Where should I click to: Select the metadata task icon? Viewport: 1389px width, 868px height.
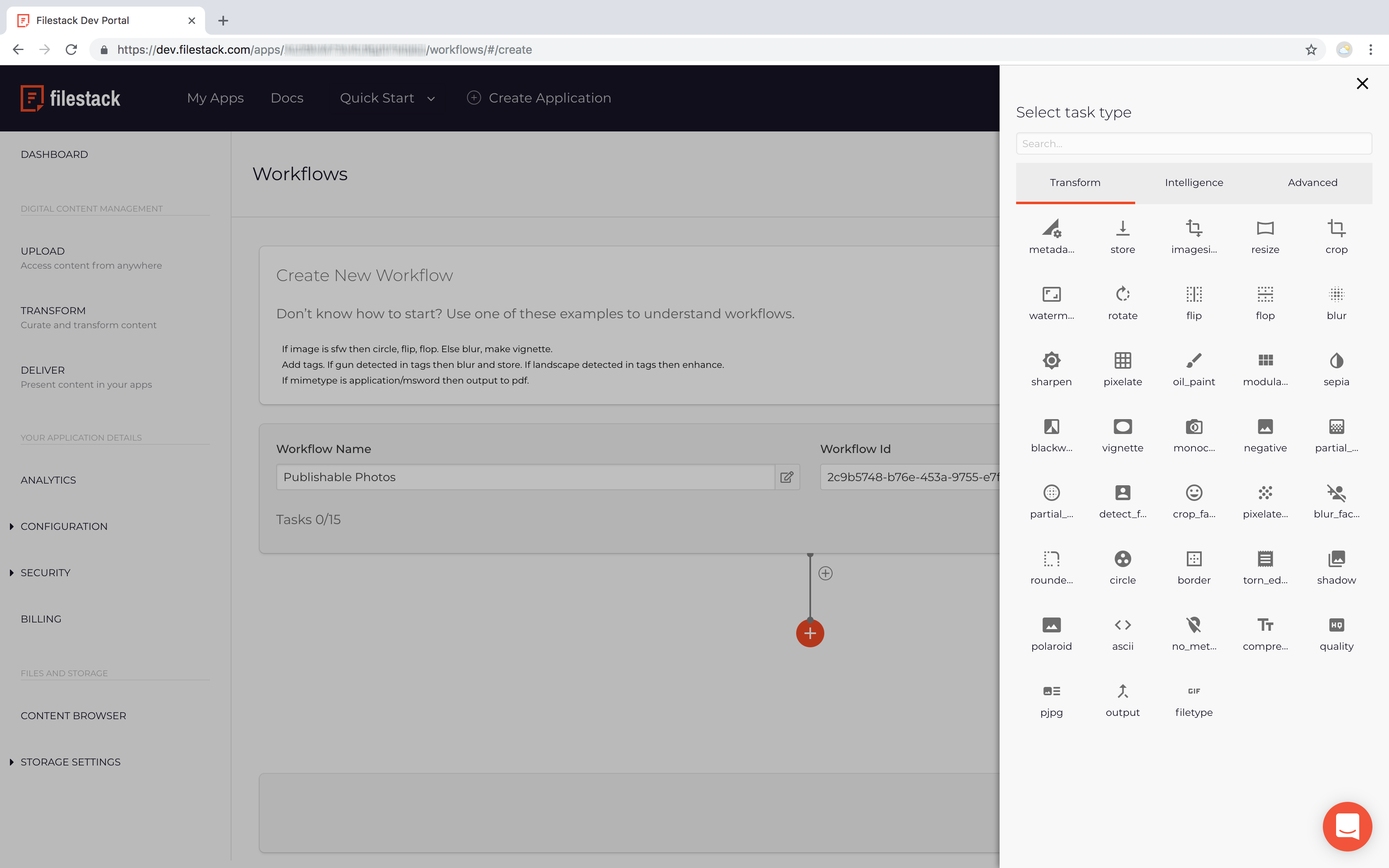tap(1052, 229)
